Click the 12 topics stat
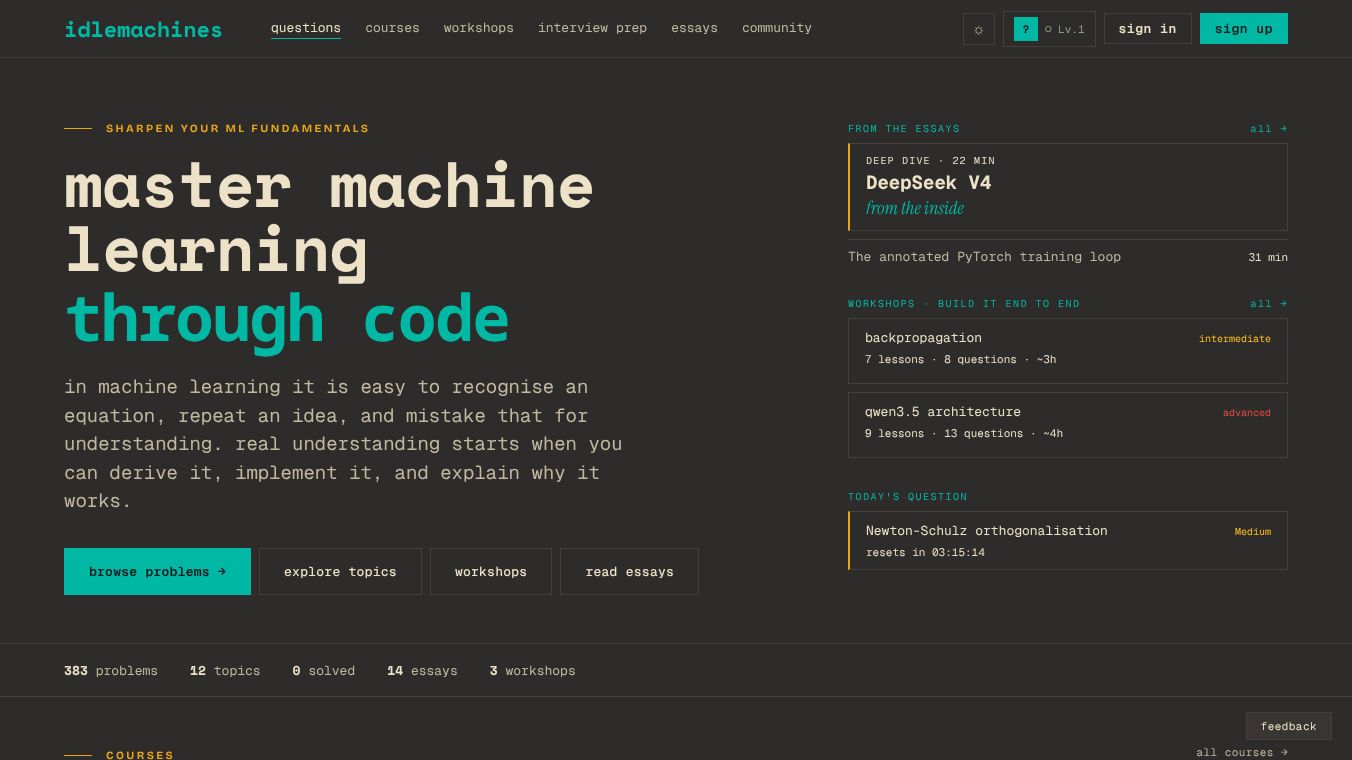The width and height of the screenshot is (1352, 760). point(225,671)
